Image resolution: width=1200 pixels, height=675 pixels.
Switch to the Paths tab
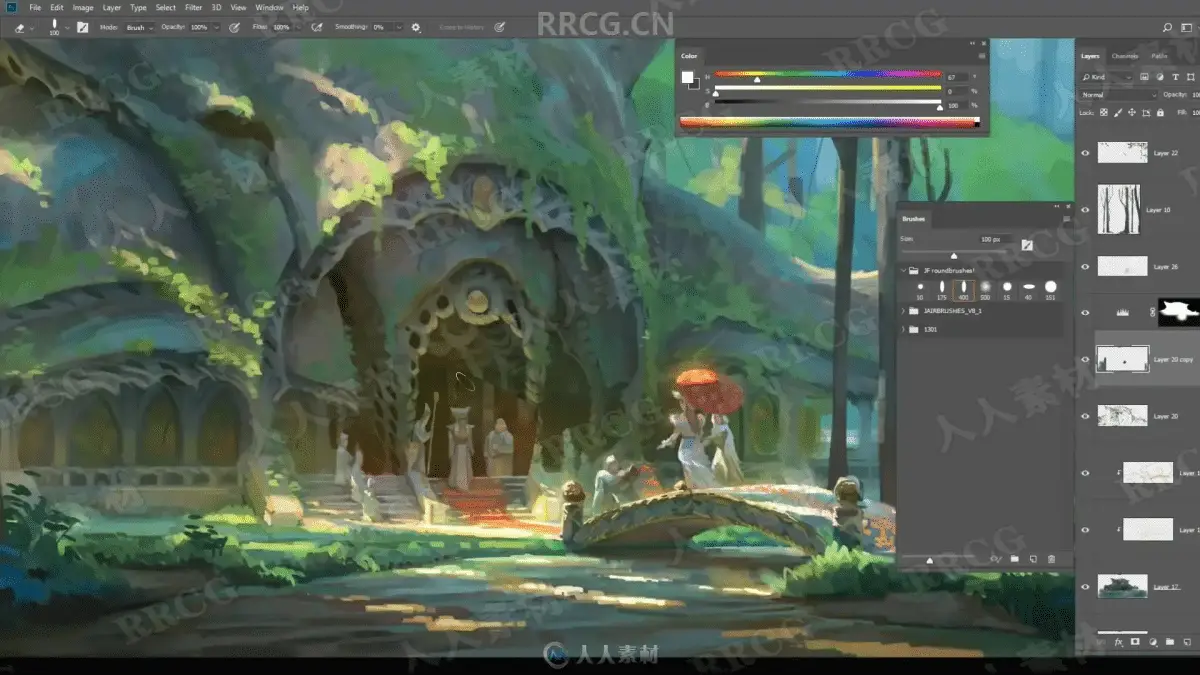click(1159, 56)
